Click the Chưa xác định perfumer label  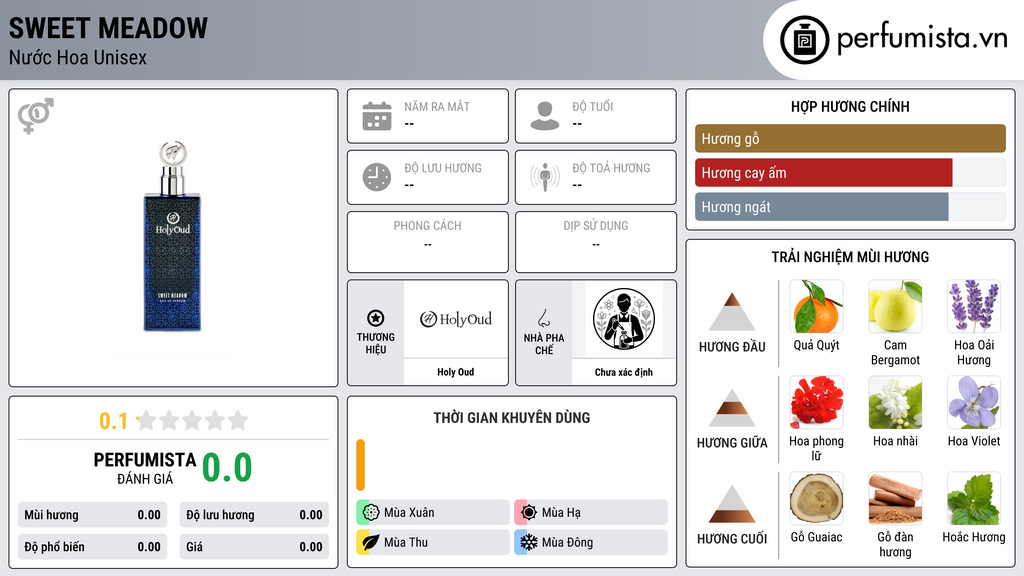pyautogui.click(x=624, y=372)
